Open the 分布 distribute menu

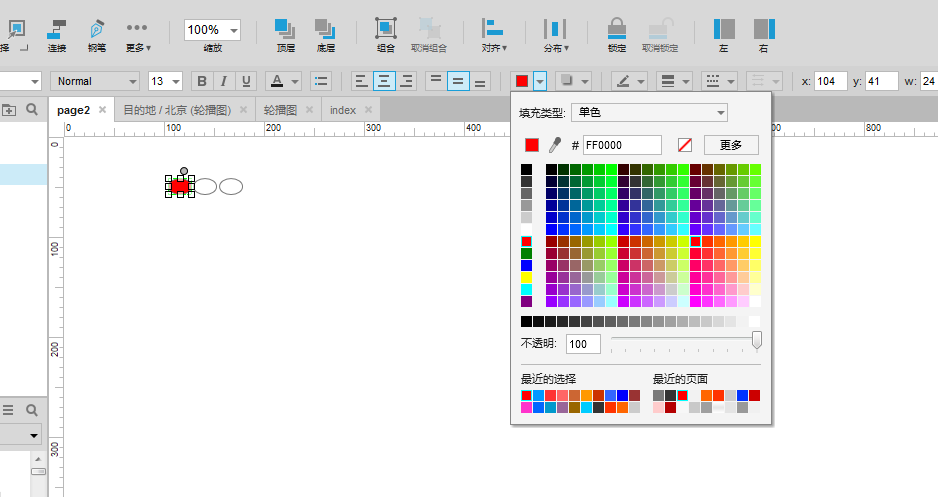[556, 36]
